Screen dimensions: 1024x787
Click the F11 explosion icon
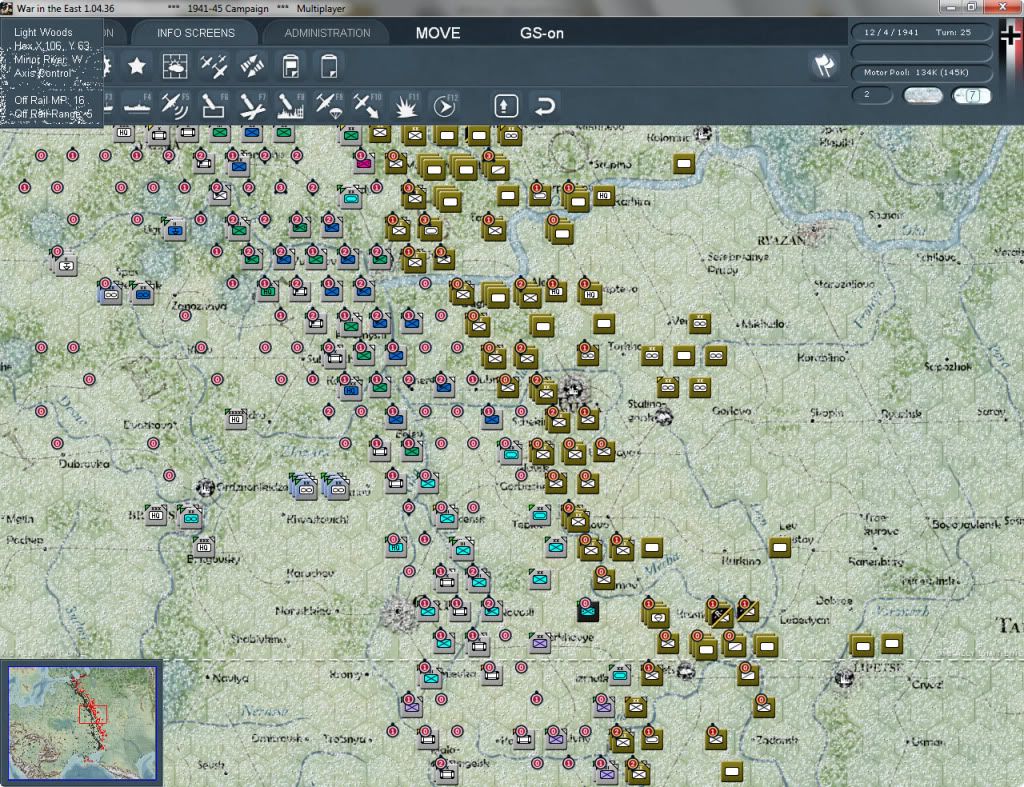click(x=406, y=106)
